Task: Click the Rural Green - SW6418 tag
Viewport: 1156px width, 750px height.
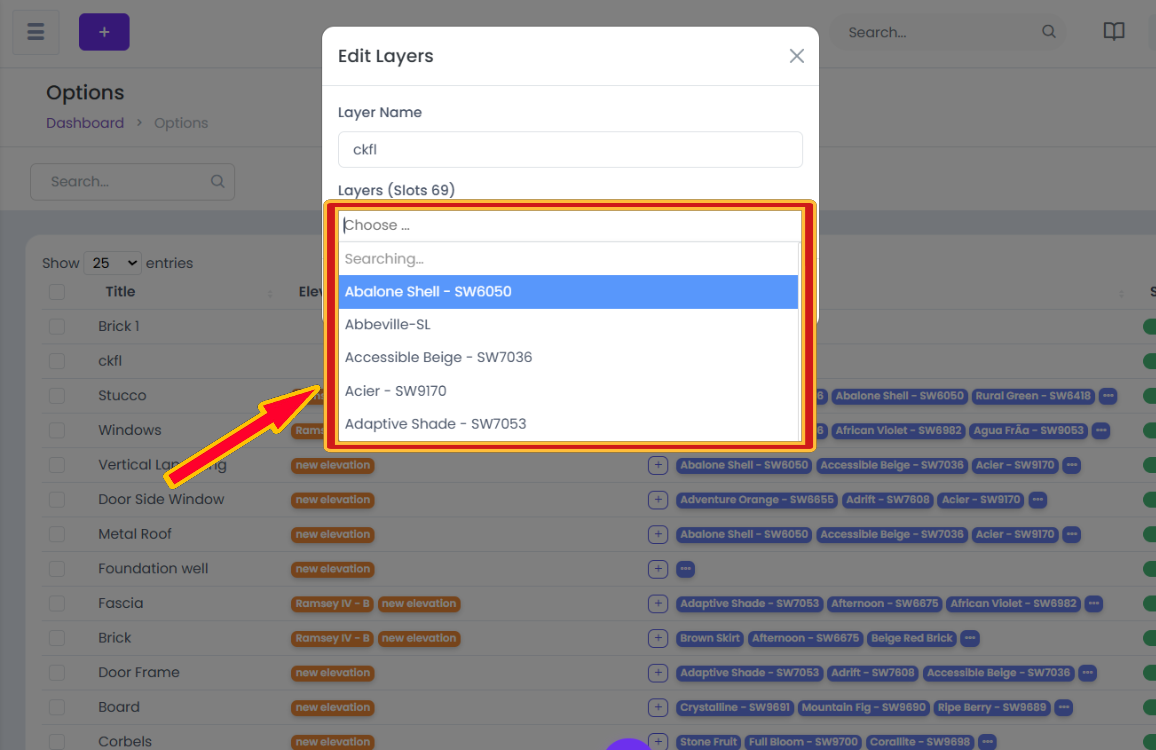Action: click(x=1033, y=396)
